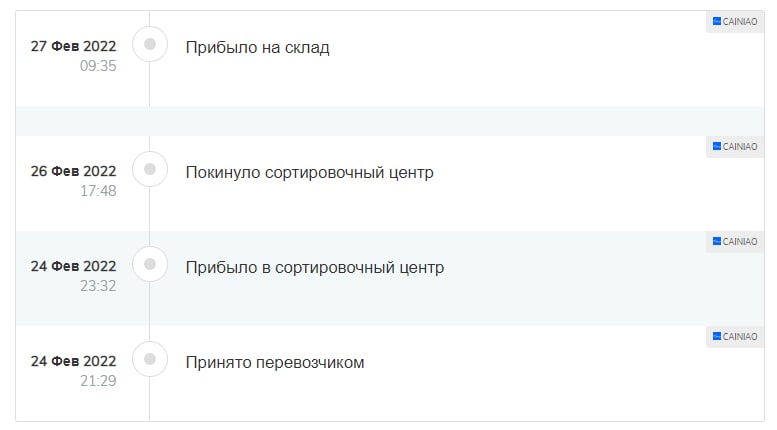777x430 pixels.
Task: Click the date '27 Фев 2022'
Action: point(73,46)
